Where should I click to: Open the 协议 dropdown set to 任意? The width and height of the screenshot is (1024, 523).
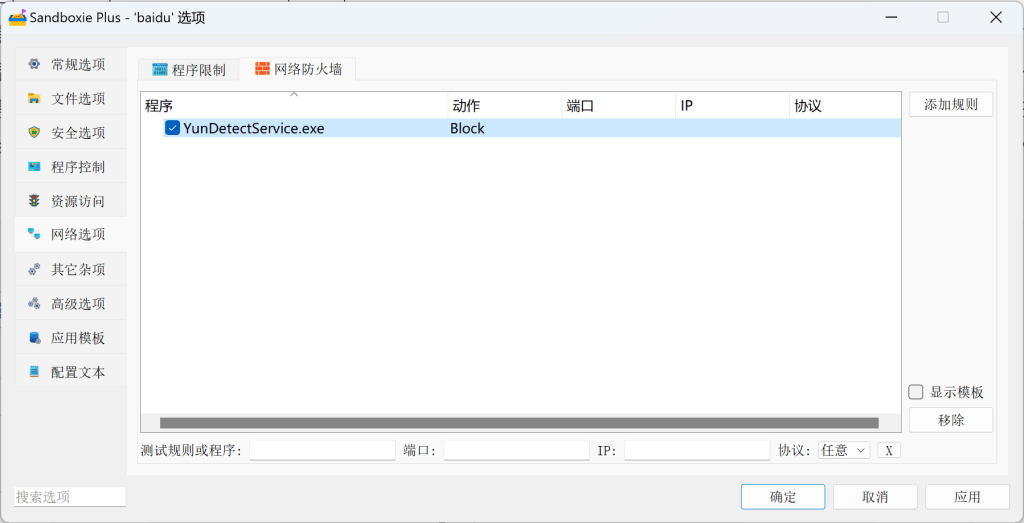[844, 451]
